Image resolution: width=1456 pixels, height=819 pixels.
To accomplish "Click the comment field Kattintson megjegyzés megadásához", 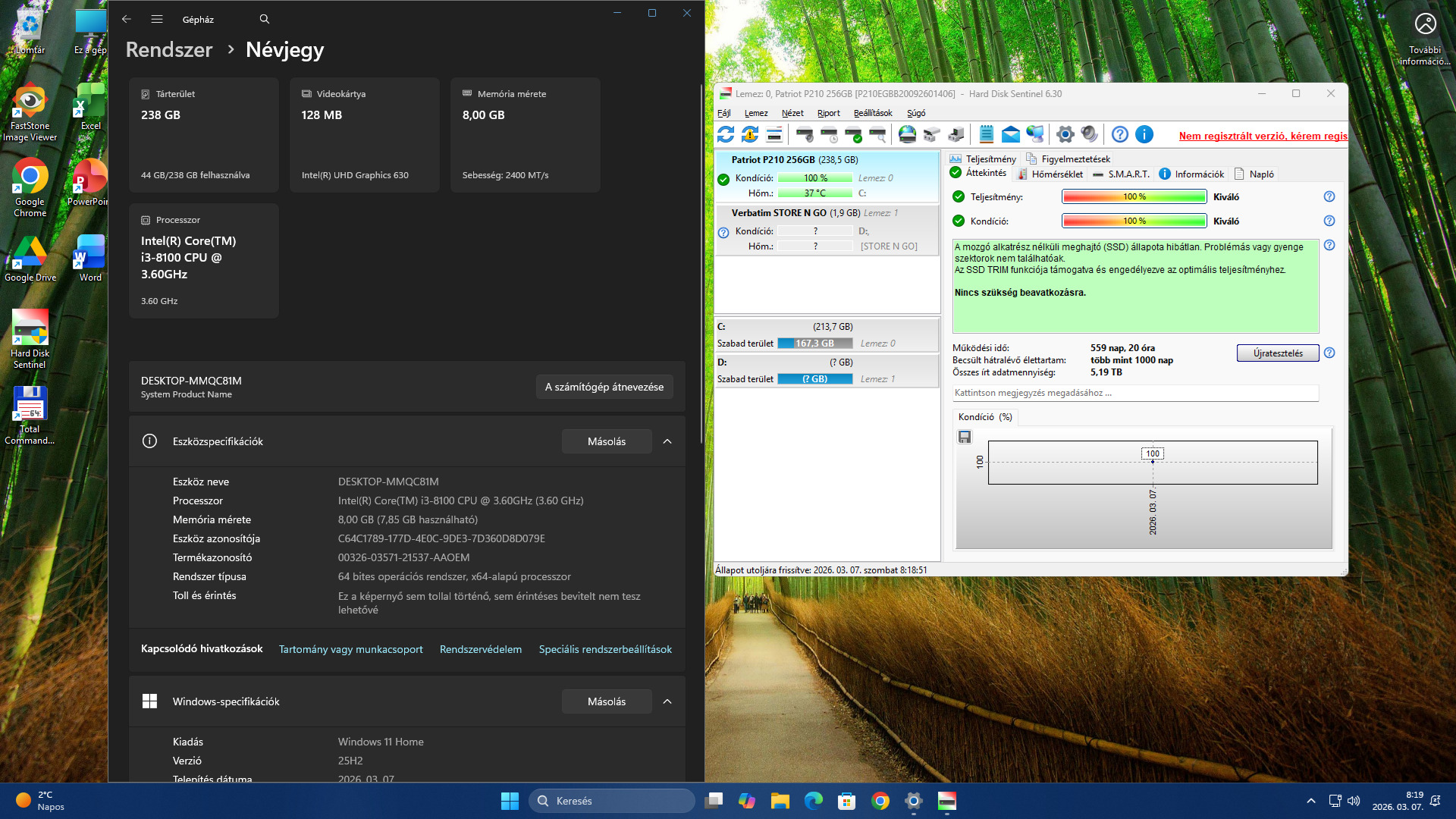I will 1134,393.
